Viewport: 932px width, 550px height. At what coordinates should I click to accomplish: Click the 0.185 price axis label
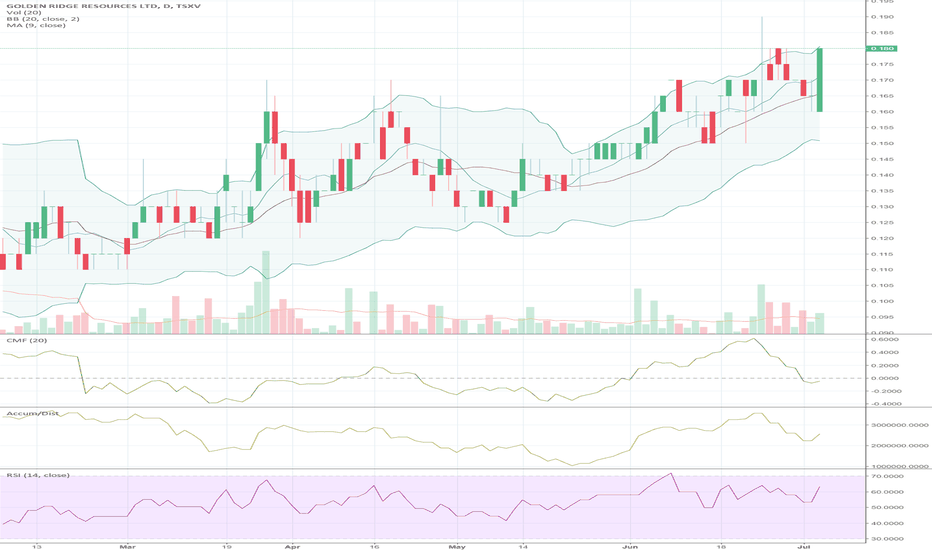pyautogui.click(x=882, y=33)
